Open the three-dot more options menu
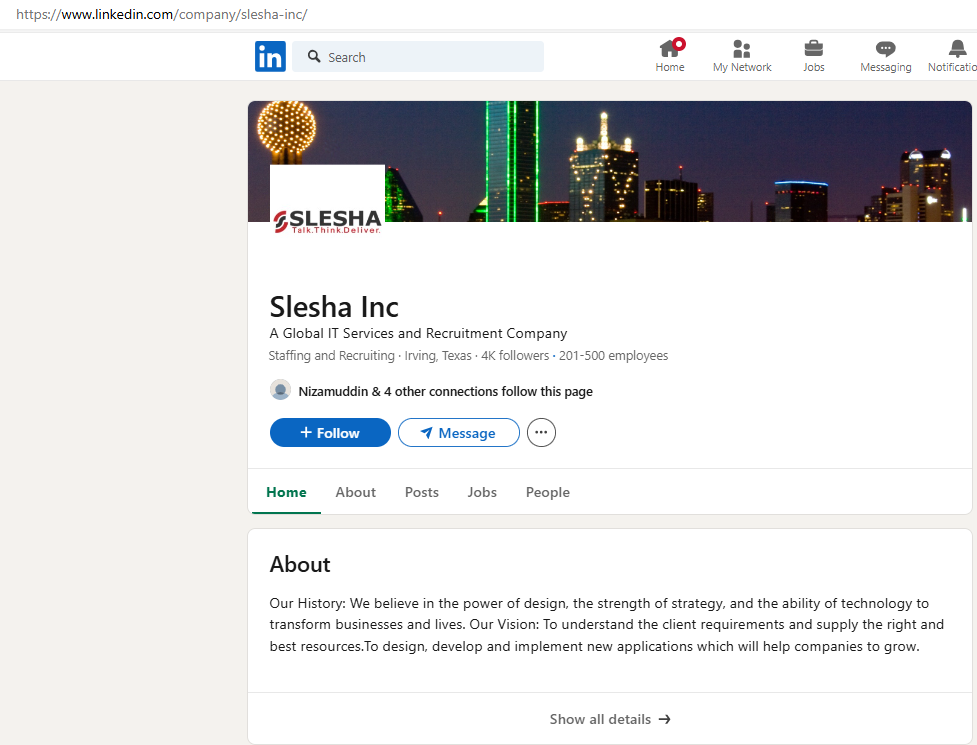This screenshot has height=745, width=977. tap(541, 433)
